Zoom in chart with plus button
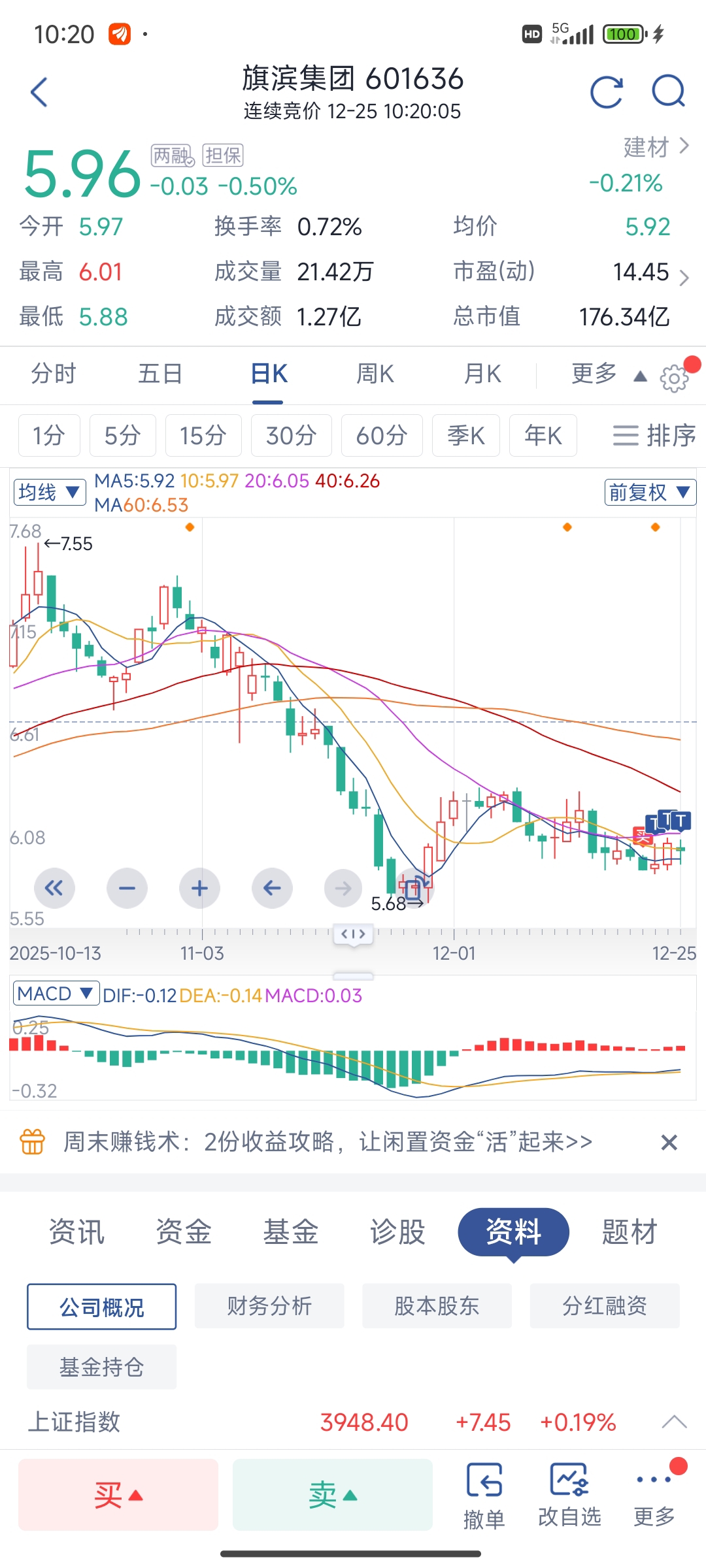This screenshot has width=706, height=1568. click(199, 888)
